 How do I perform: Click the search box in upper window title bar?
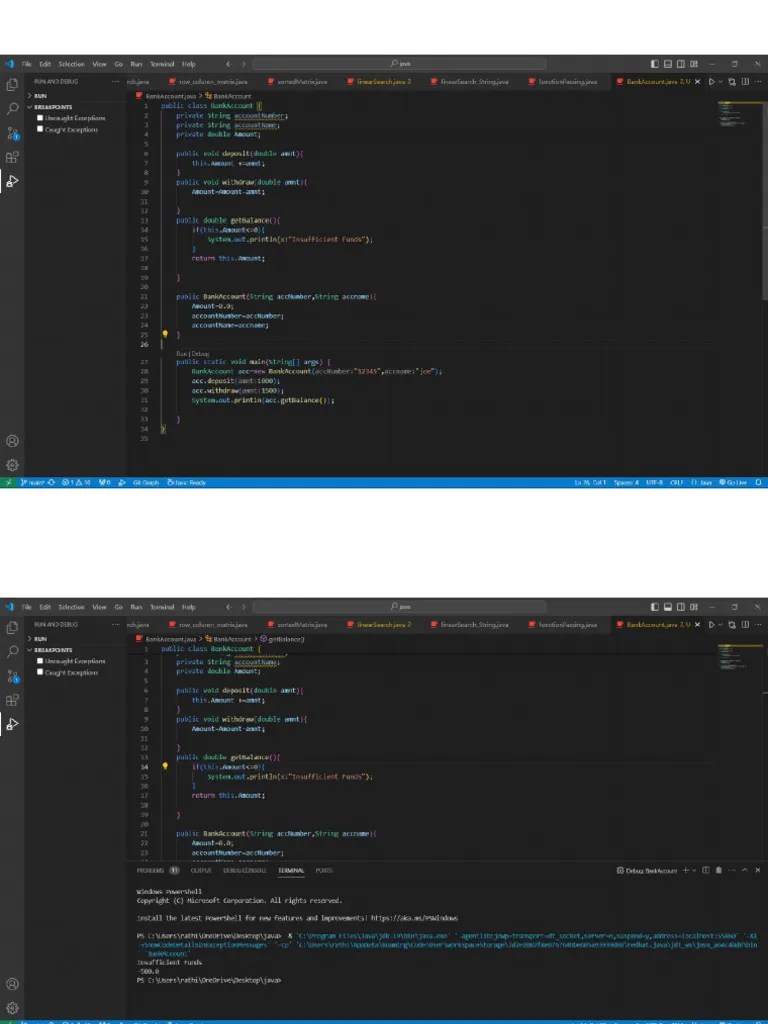click(400, 64)
